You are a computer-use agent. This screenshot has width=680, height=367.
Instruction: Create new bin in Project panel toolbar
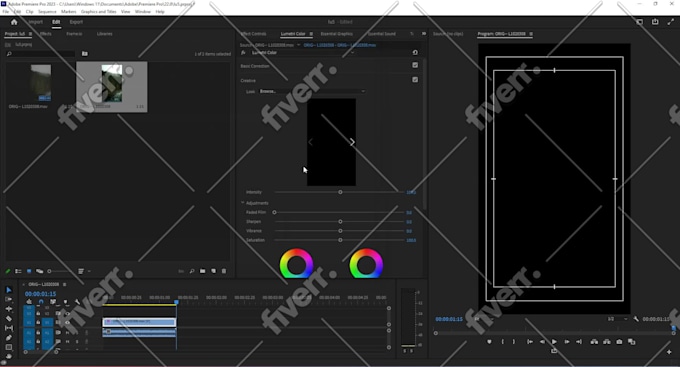click(203, 271)
